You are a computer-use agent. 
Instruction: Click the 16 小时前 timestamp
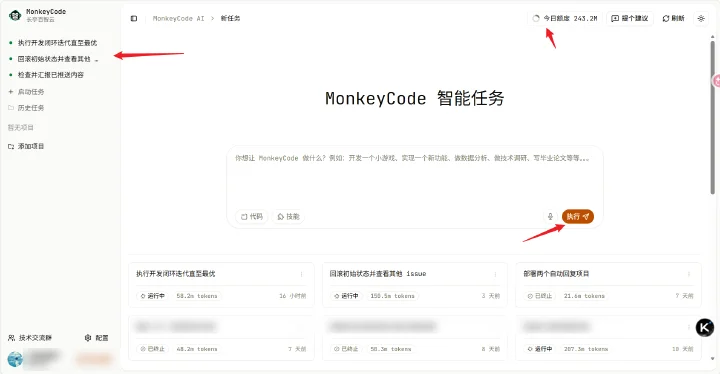[292, 296]
